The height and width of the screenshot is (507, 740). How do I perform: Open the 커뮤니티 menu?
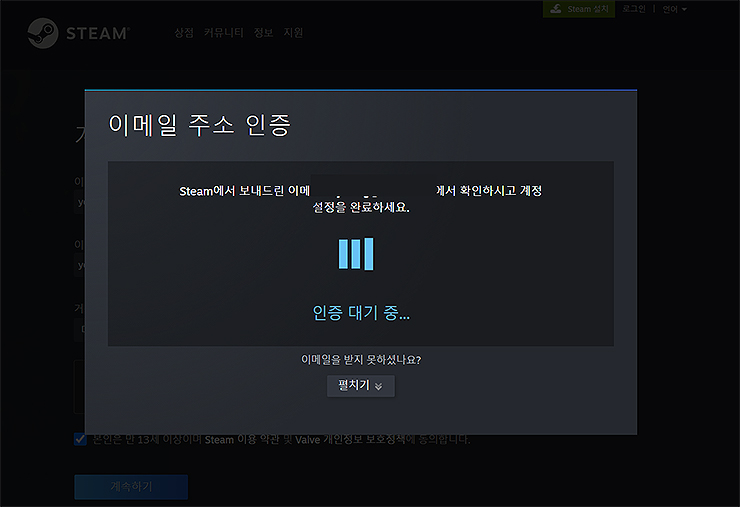pyautogui.click(x=224, y=33)
